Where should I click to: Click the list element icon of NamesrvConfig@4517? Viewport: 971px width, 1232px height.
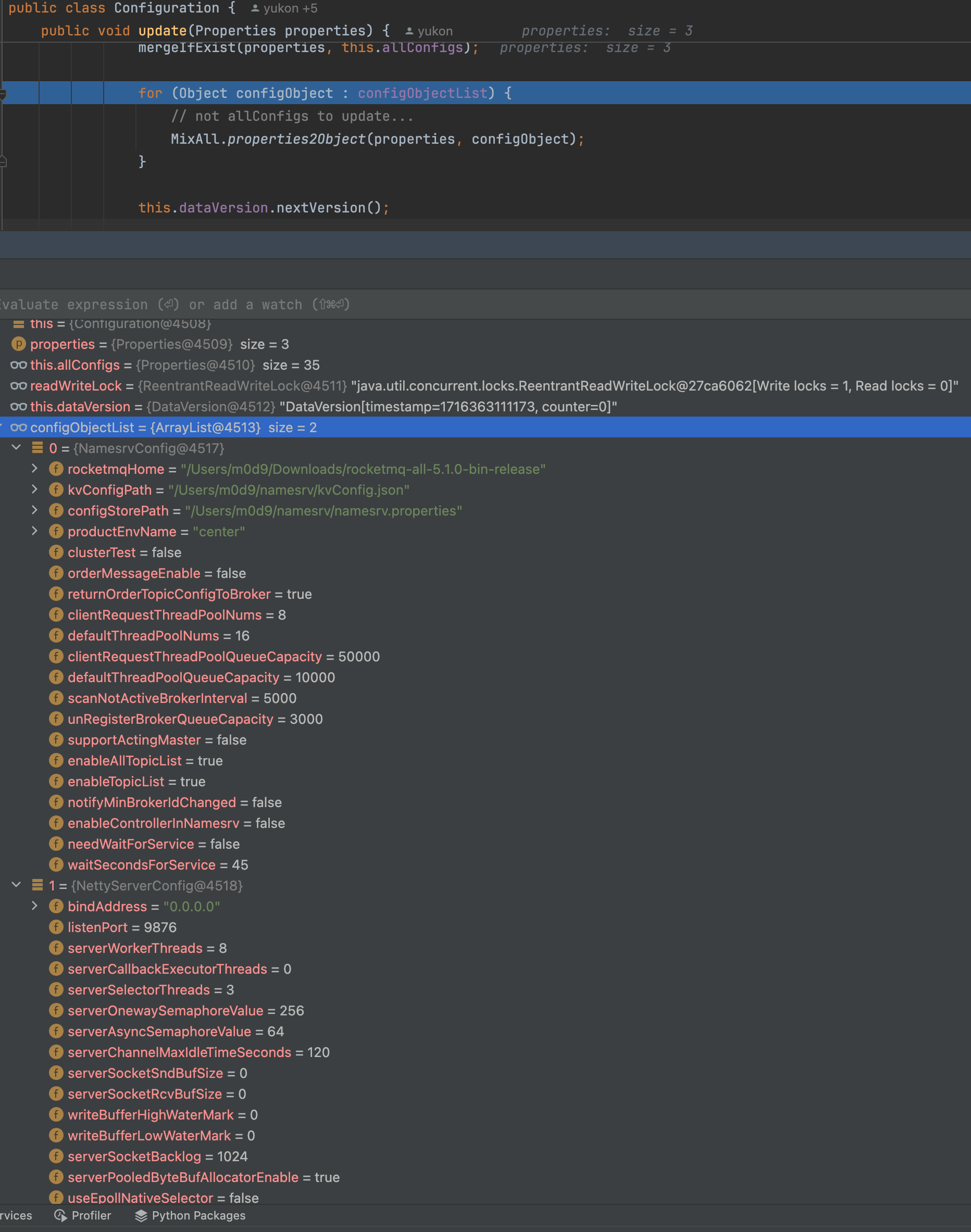click(x=38, y=448)
